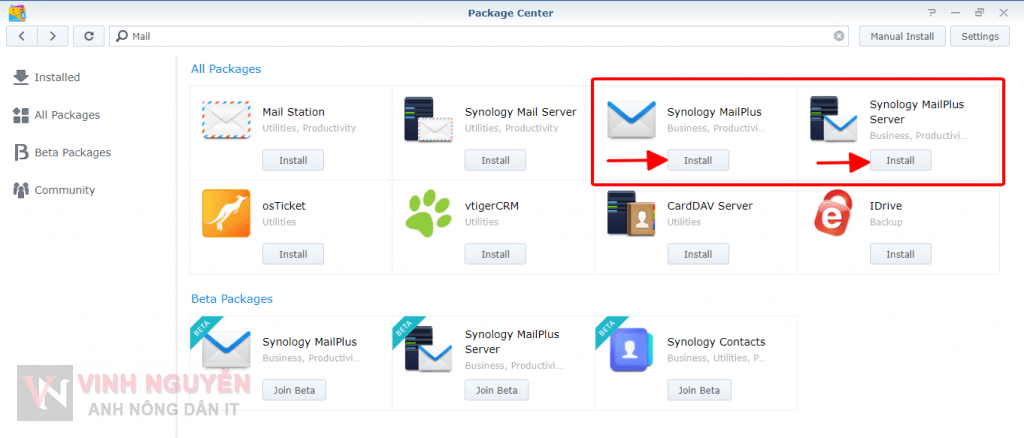The width and height of the screenshot is (1024, 438).
Task: Open the Installed section in sidebar
Action: point(57,77)
